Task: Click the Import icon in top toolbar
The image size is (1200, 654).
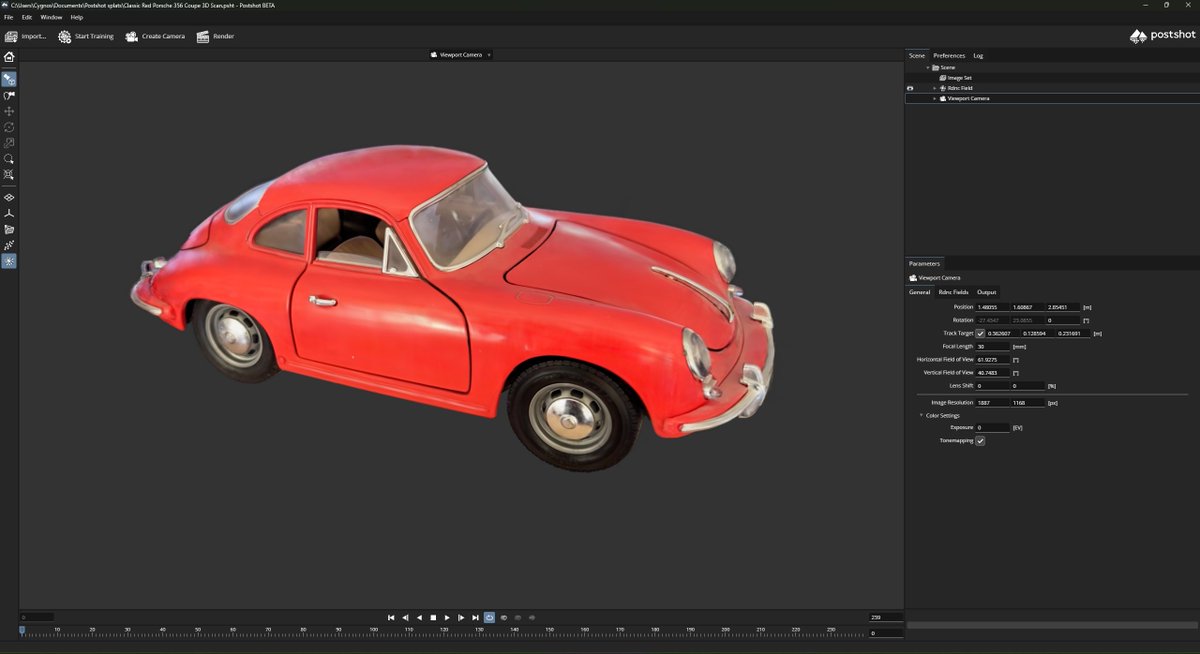Action: coord(11,36)
